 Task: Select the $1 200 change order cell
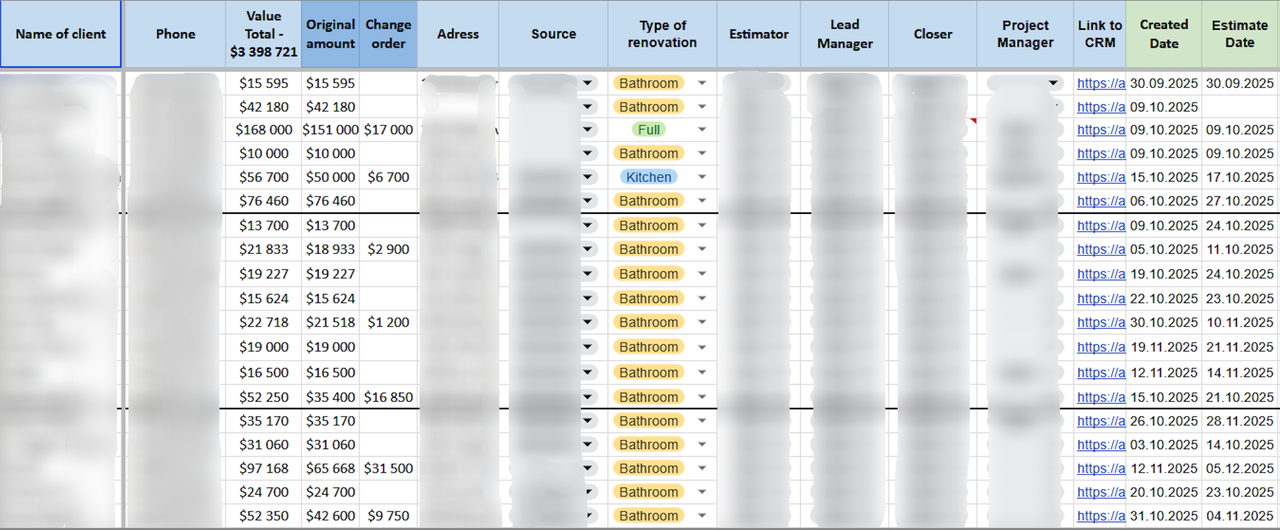pos(388,323)
